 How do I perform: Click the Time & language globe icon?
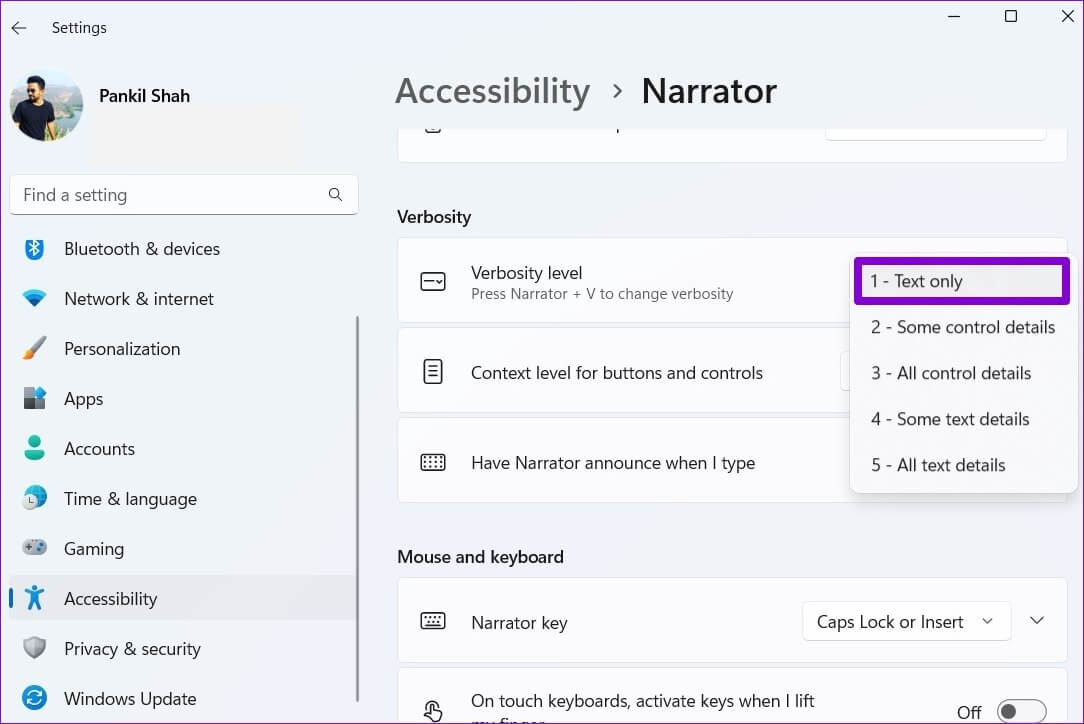click(34, 499)
